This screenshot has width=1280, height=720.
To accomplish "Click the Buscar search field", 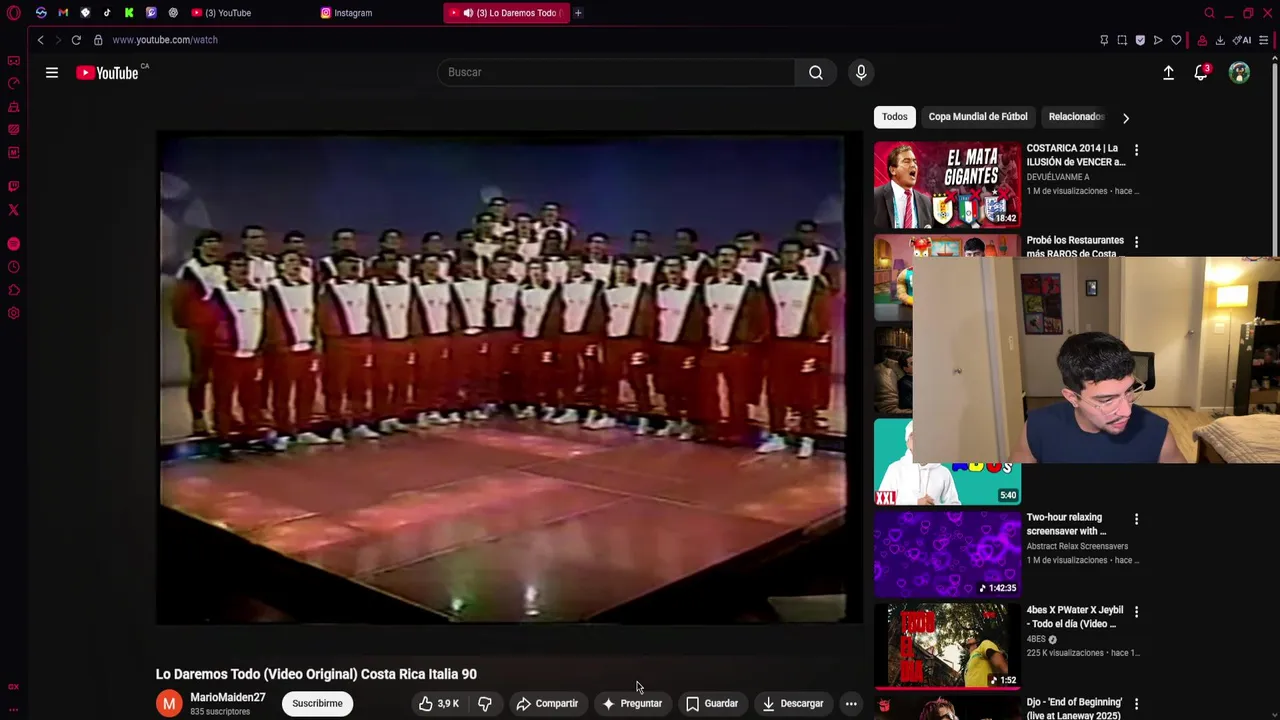I will pyautogui.click(x=616, y=72).
